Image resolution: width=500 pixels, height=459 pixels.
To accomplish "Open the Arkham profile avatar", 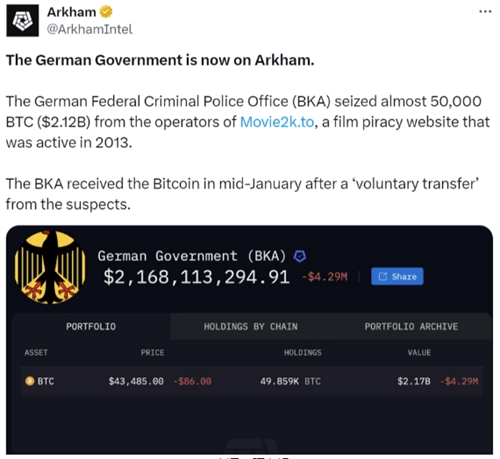I will click(22, 21).
